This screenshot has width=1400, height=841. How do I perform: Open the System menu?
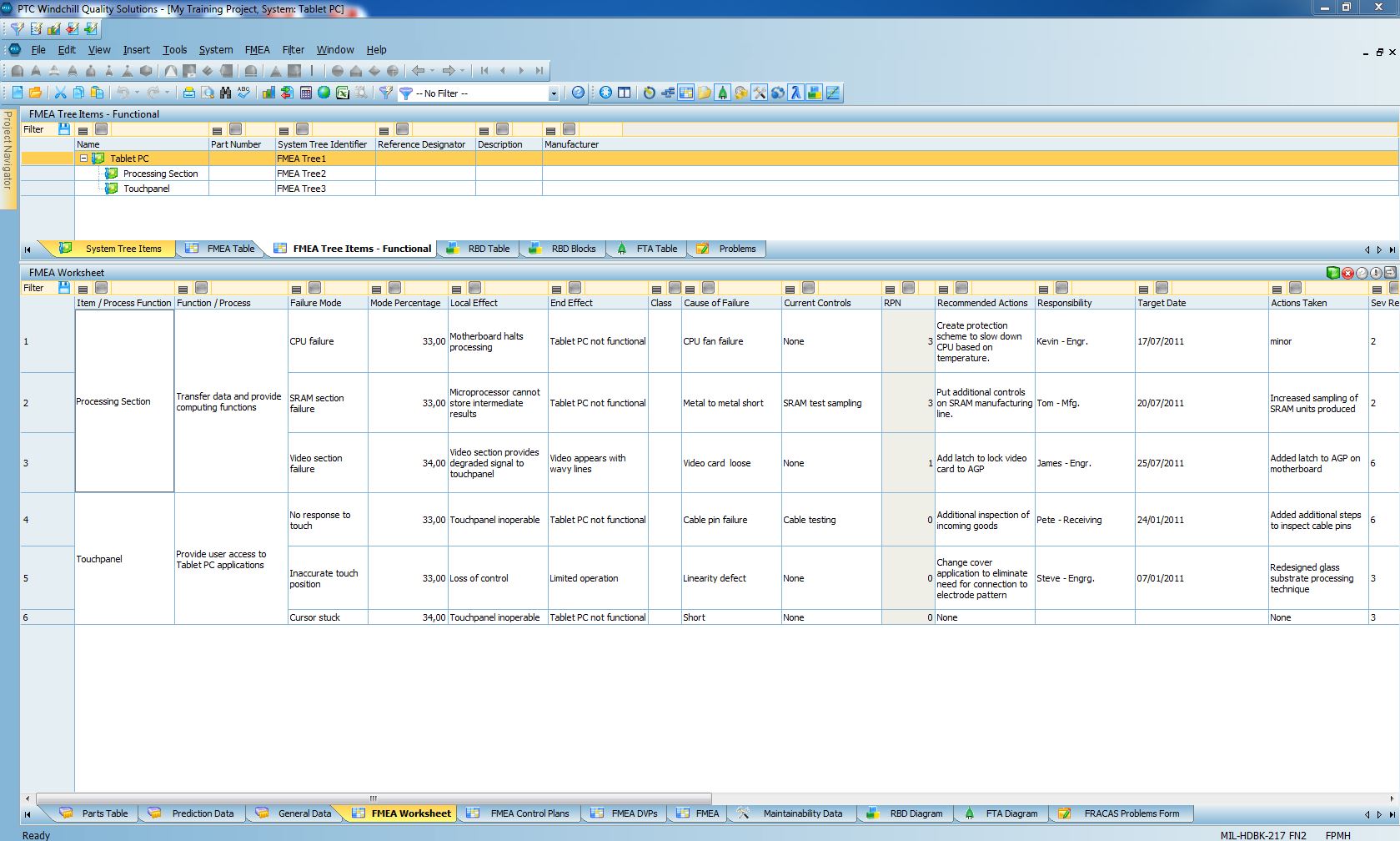pyautogui.click(x=216, y=50)
